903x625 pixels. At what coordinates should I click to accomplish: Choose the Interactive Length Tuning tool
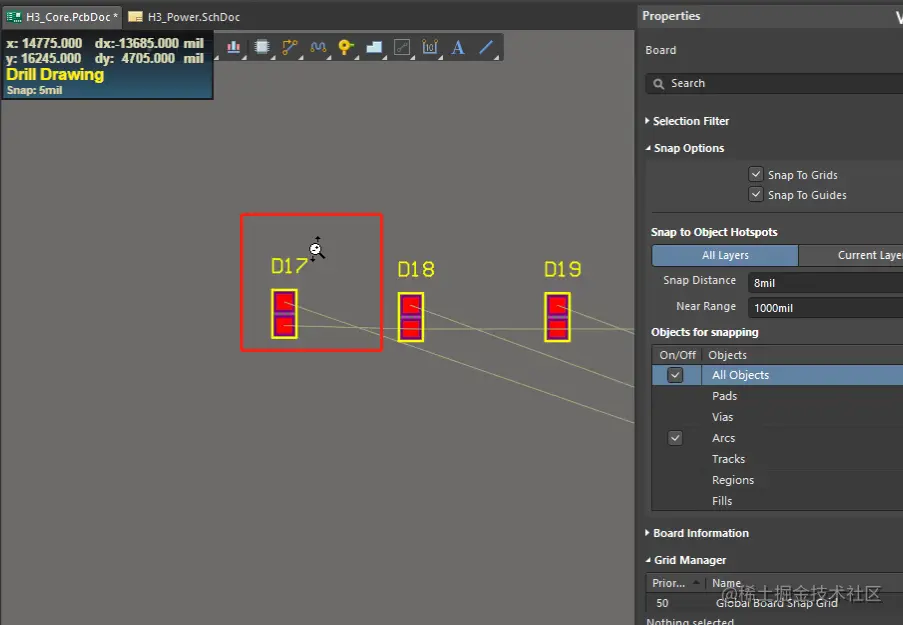pyautogui.click(x=318, y=47)
